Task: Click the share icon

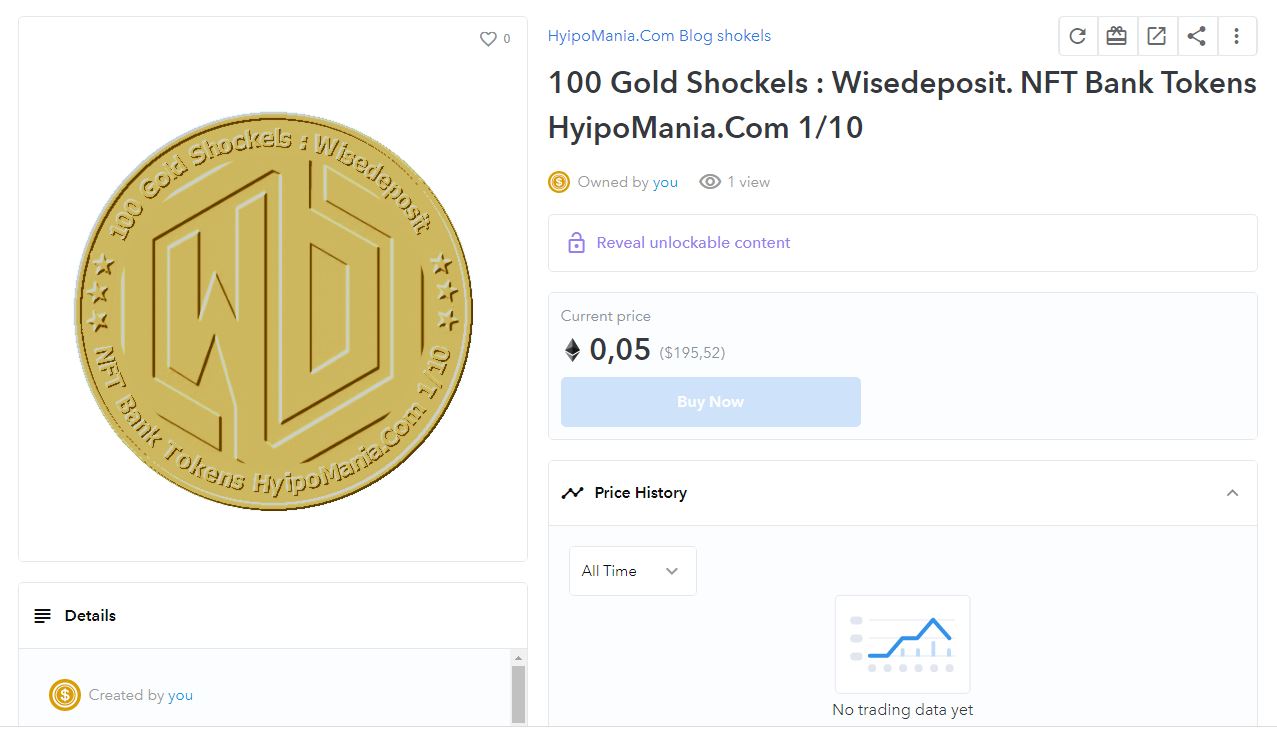Action: click(x=1197, y=37)
